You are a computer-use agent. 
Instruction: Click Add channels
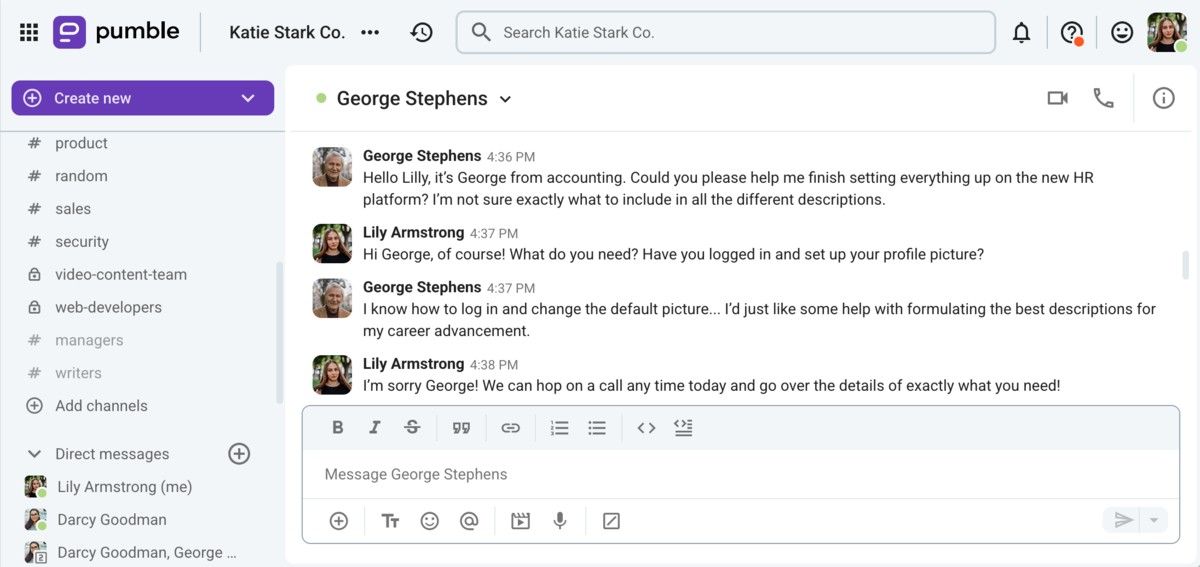click(x=101, y=406)
